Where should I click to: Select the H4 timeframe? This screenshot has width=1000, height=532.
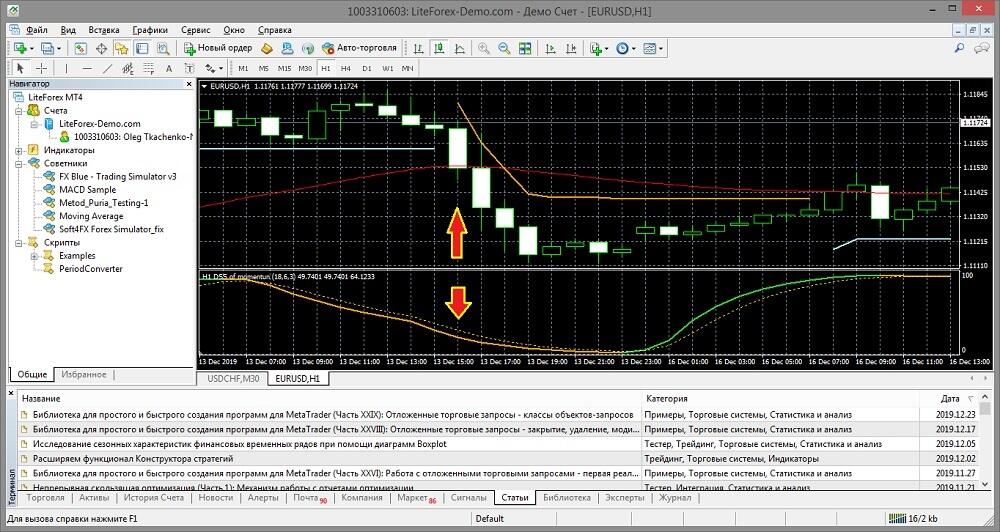tap(345, 68)
